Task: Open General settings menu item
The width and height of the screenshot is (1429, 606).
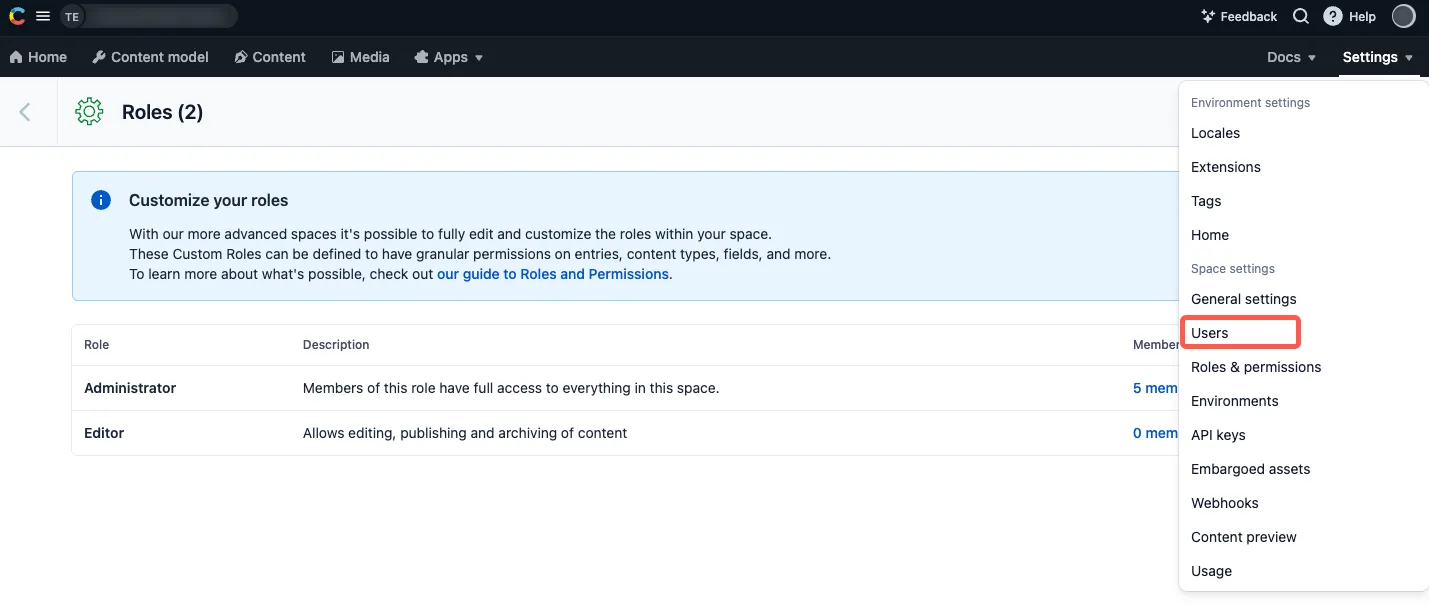Action: (1303, 299)
